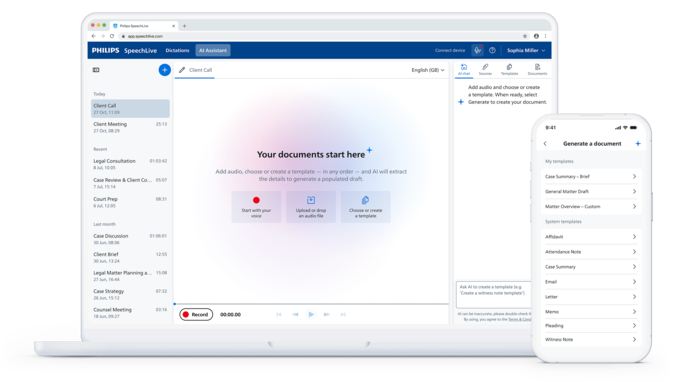Click the phone's back chevron
Screen dimensions: 700x382
coord(545,144)
